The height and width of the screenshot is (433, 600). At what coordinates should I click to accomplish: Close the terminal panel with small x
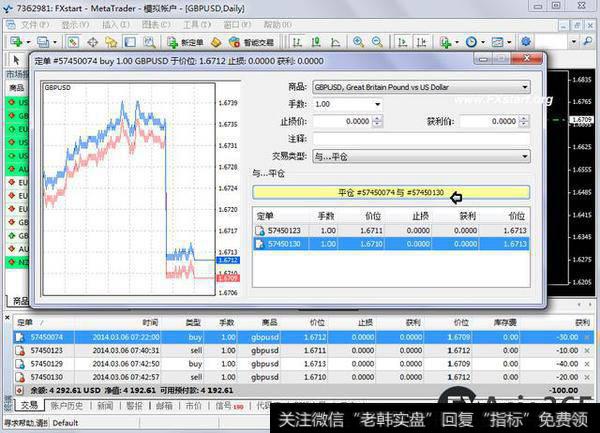coord(7,317)
